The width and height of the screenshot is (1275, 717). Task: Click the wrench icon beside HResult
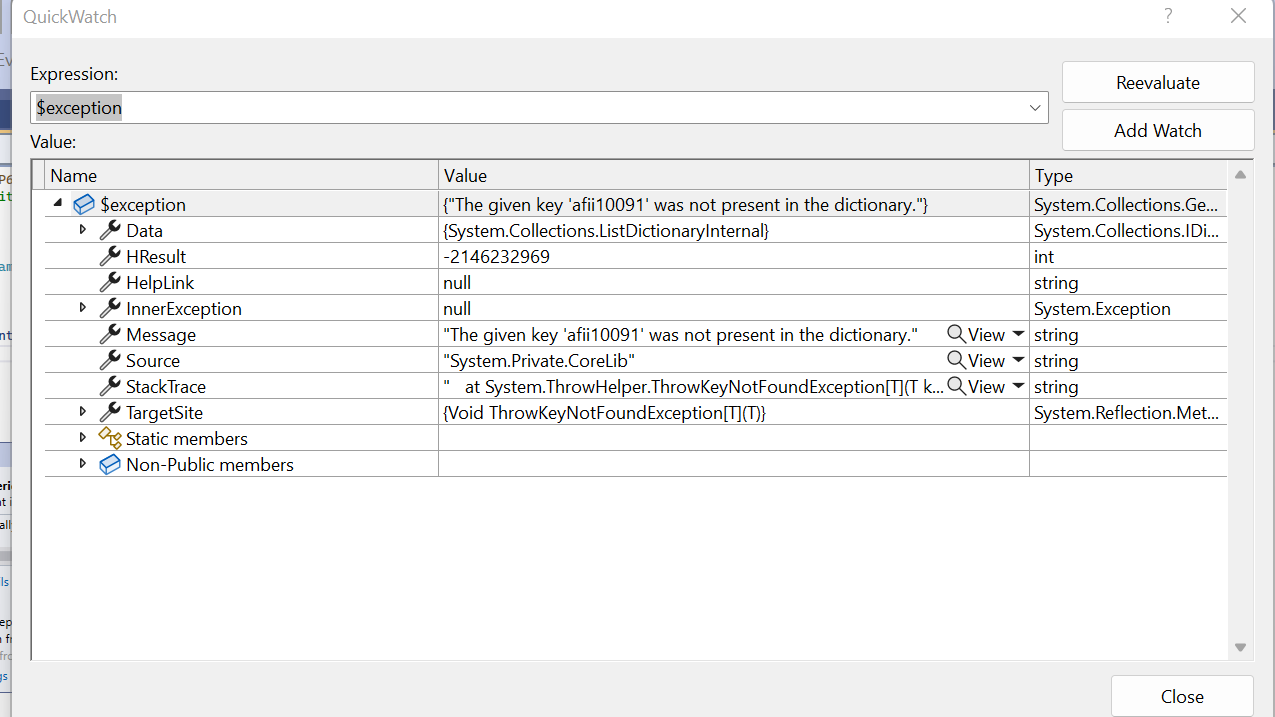pyautogui.click(x=110, y=257)
